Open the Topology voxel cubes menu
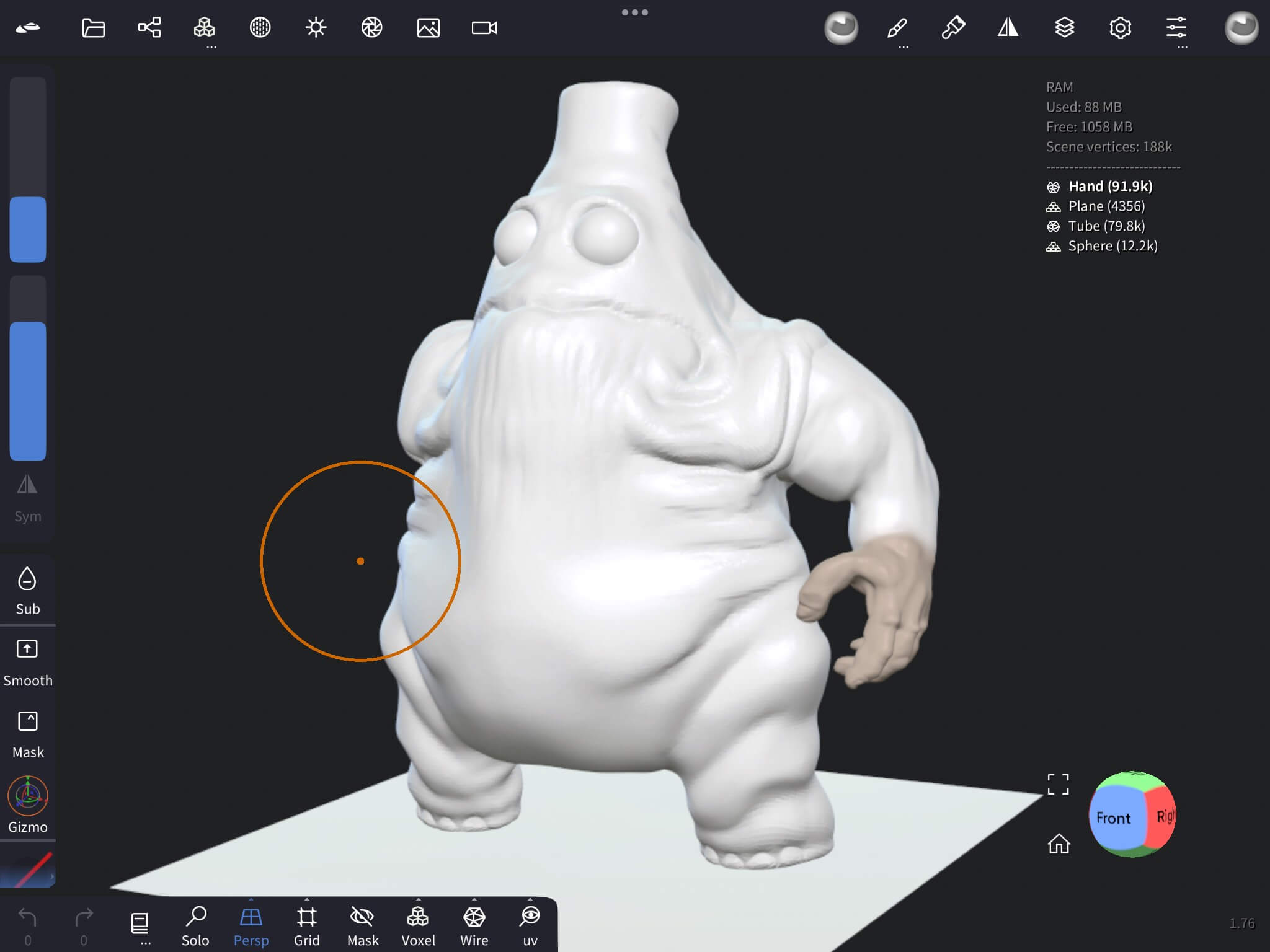Image resolution: width=1270 pixels, height=952 pixels. coord(205,28)
